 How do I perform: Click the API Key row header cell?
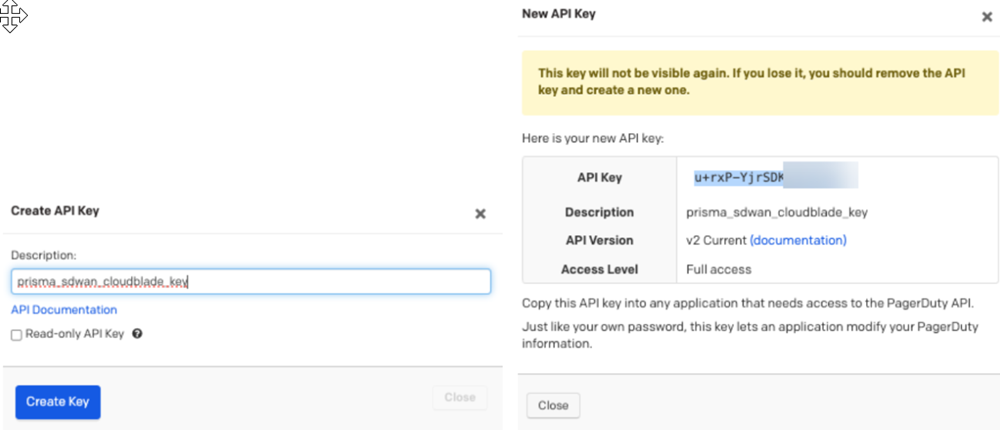pos(599,177)
